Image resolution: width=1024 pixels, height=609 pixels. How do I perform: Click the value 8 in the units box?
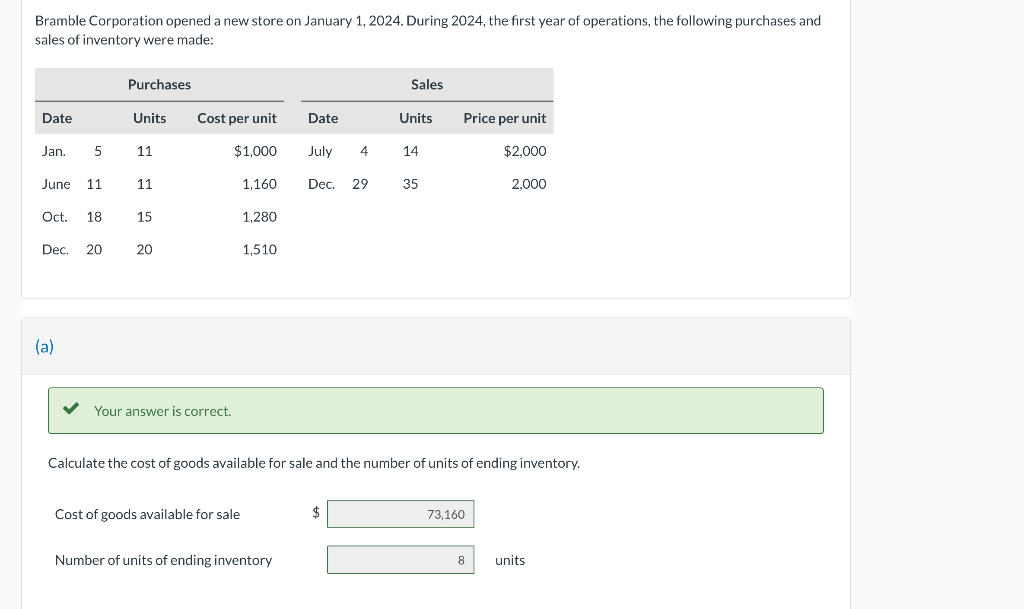click(x=459, y=560)
